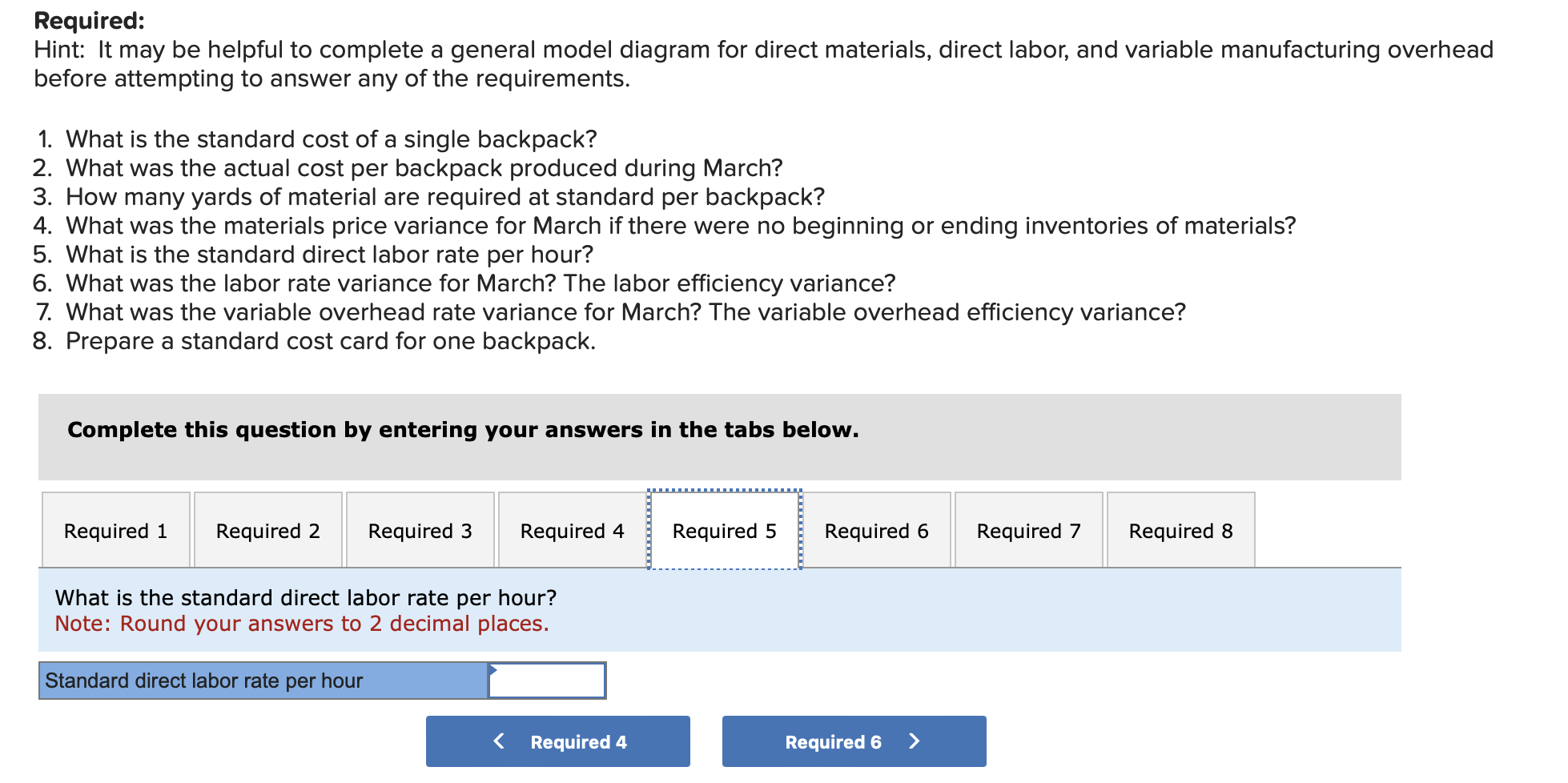Screen dimensions: 1568x783
Task: Switch to the Required 7 tab
Action: coord(1028,530)
